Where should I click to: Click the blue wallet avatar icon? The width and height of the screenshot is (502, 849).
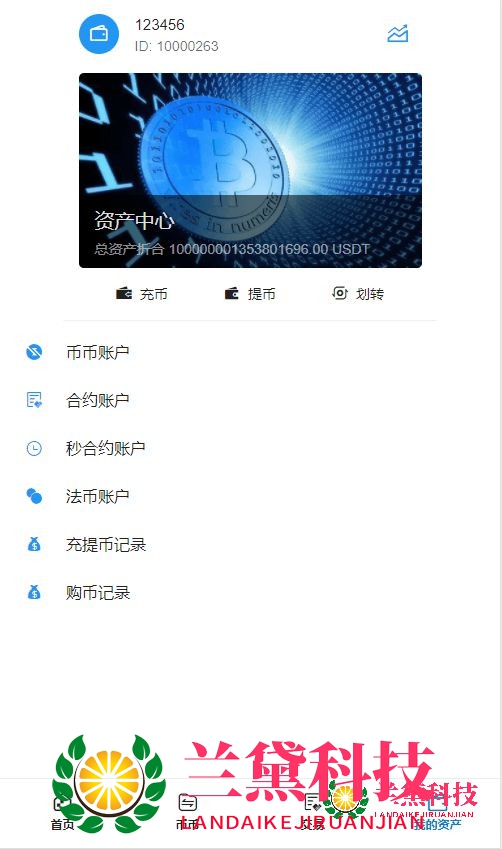[x=99, y=34]
